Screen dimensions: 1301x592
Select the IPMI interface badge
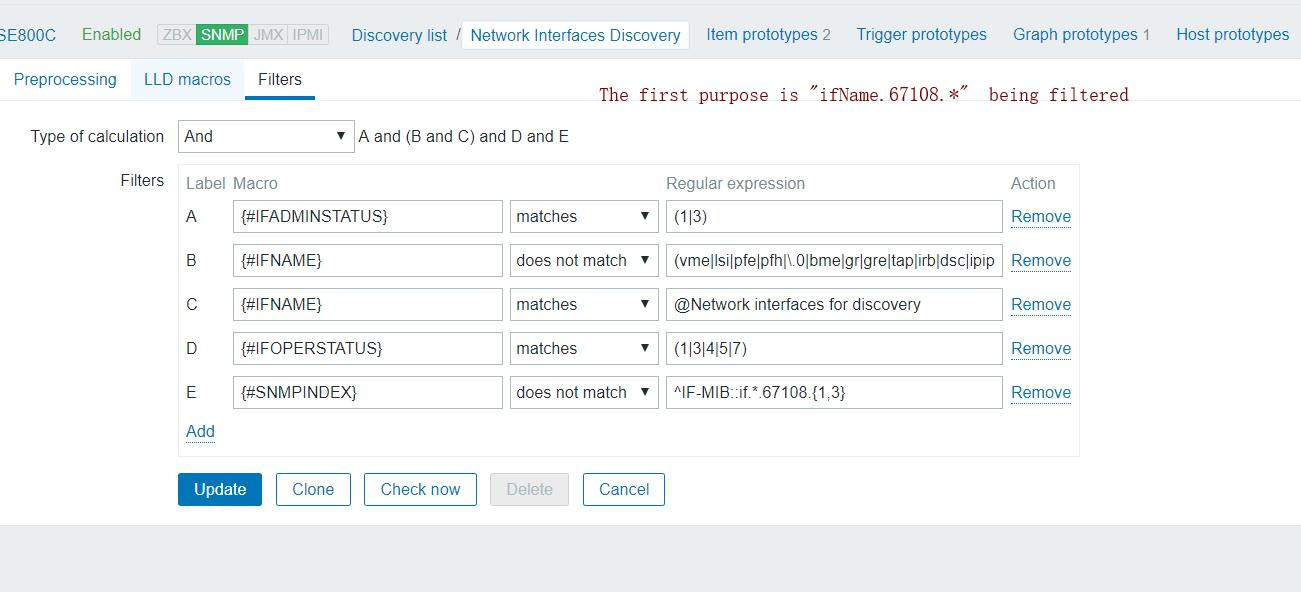click(x=308, y=34)
